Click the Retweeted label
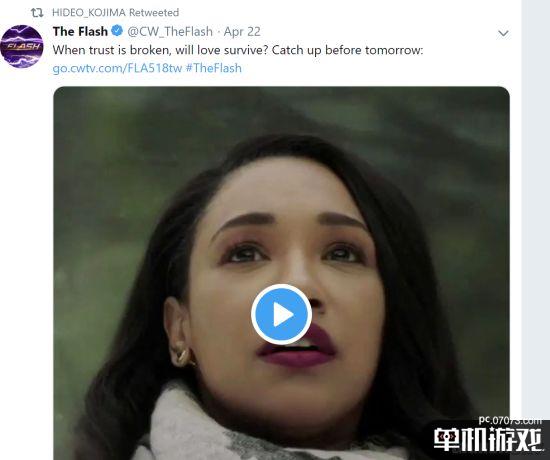This screenshot has width=550, height=460. pyautogui.click(x=154, y=13)
